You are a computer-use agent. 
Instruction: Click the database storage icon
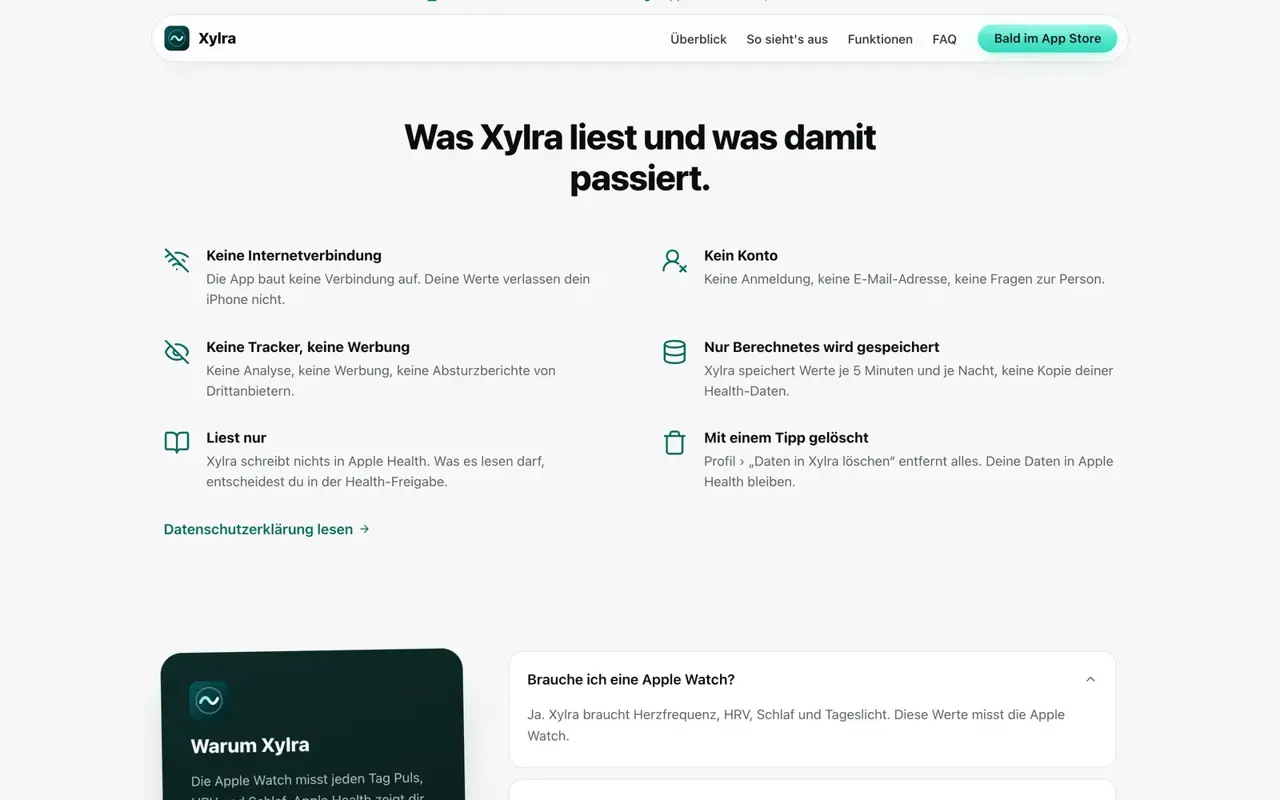pyautogui.click(x=675, y=352)
